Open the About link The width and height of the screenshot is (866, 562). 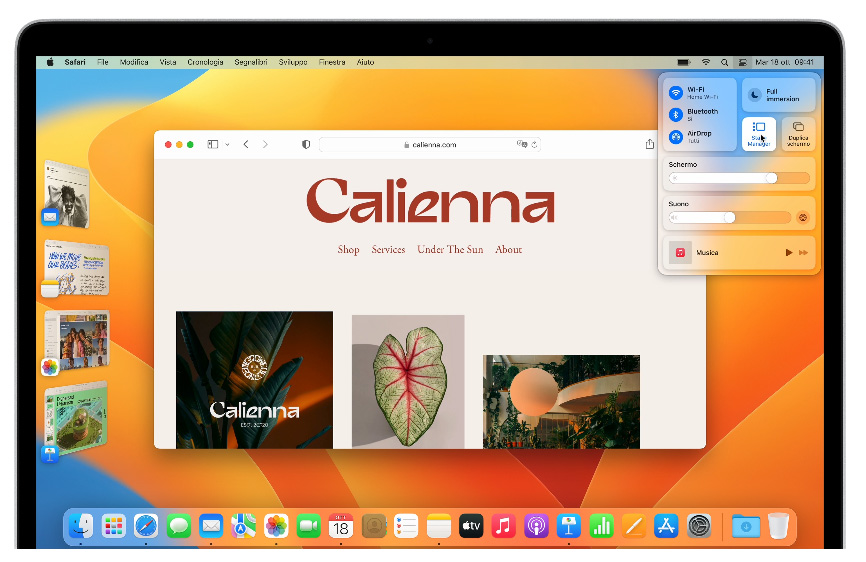click(x=509, y=250)
